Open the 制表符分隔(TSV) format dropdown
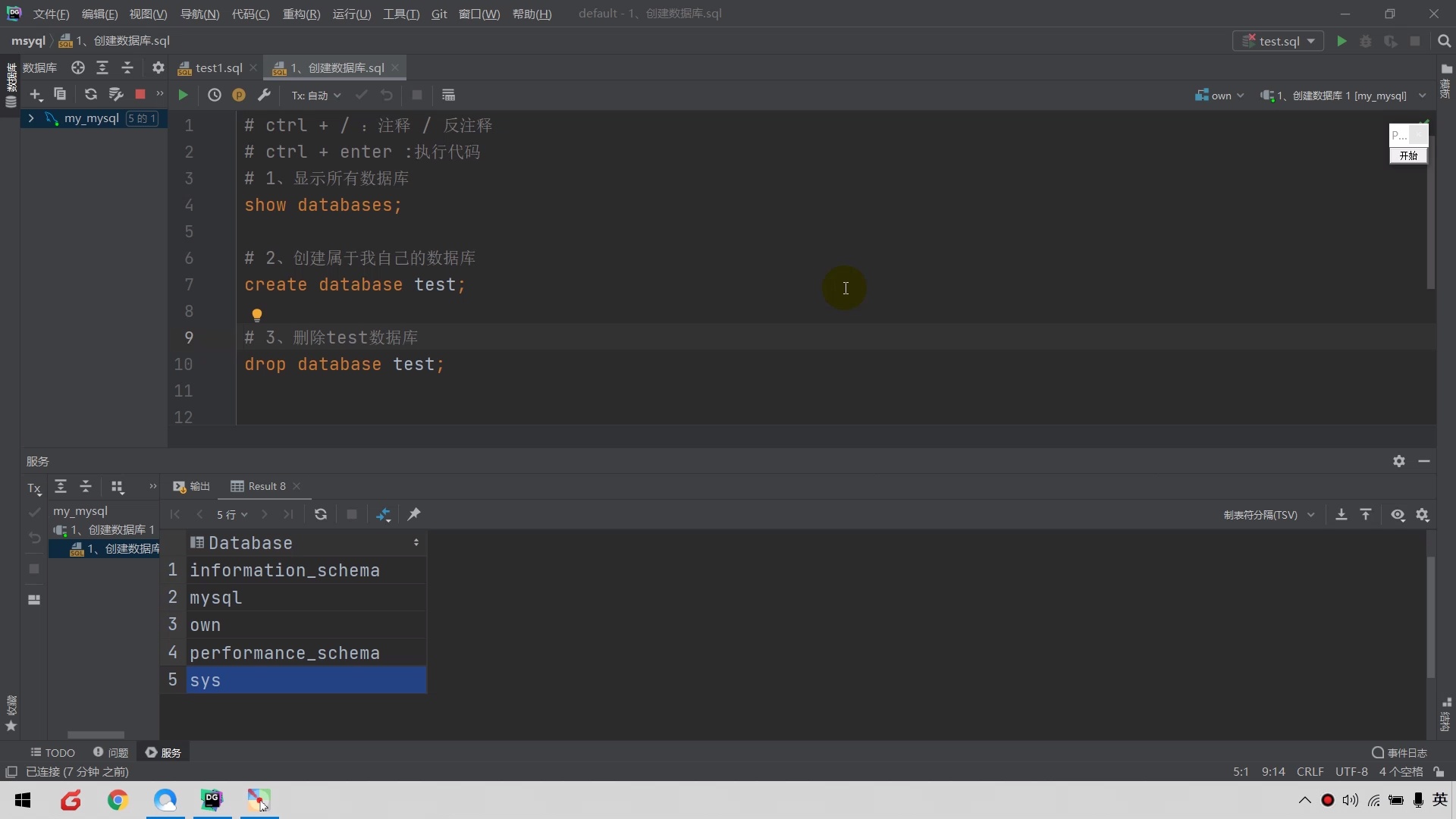Screen dimensions: 1456x819 point(1268,514)
